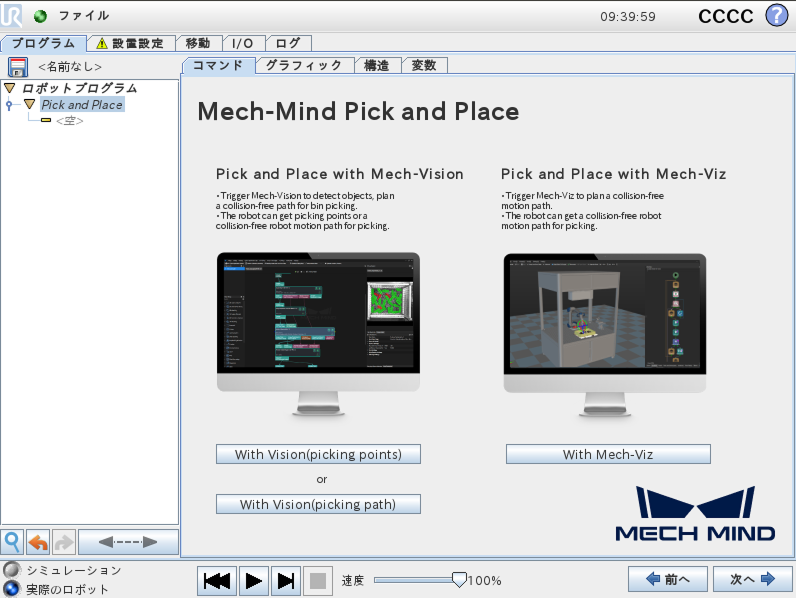Switch to the 設置設定 tab
The width and height of the screenshot is (796, 598).
pyautogui.click(x=131, y=43)
